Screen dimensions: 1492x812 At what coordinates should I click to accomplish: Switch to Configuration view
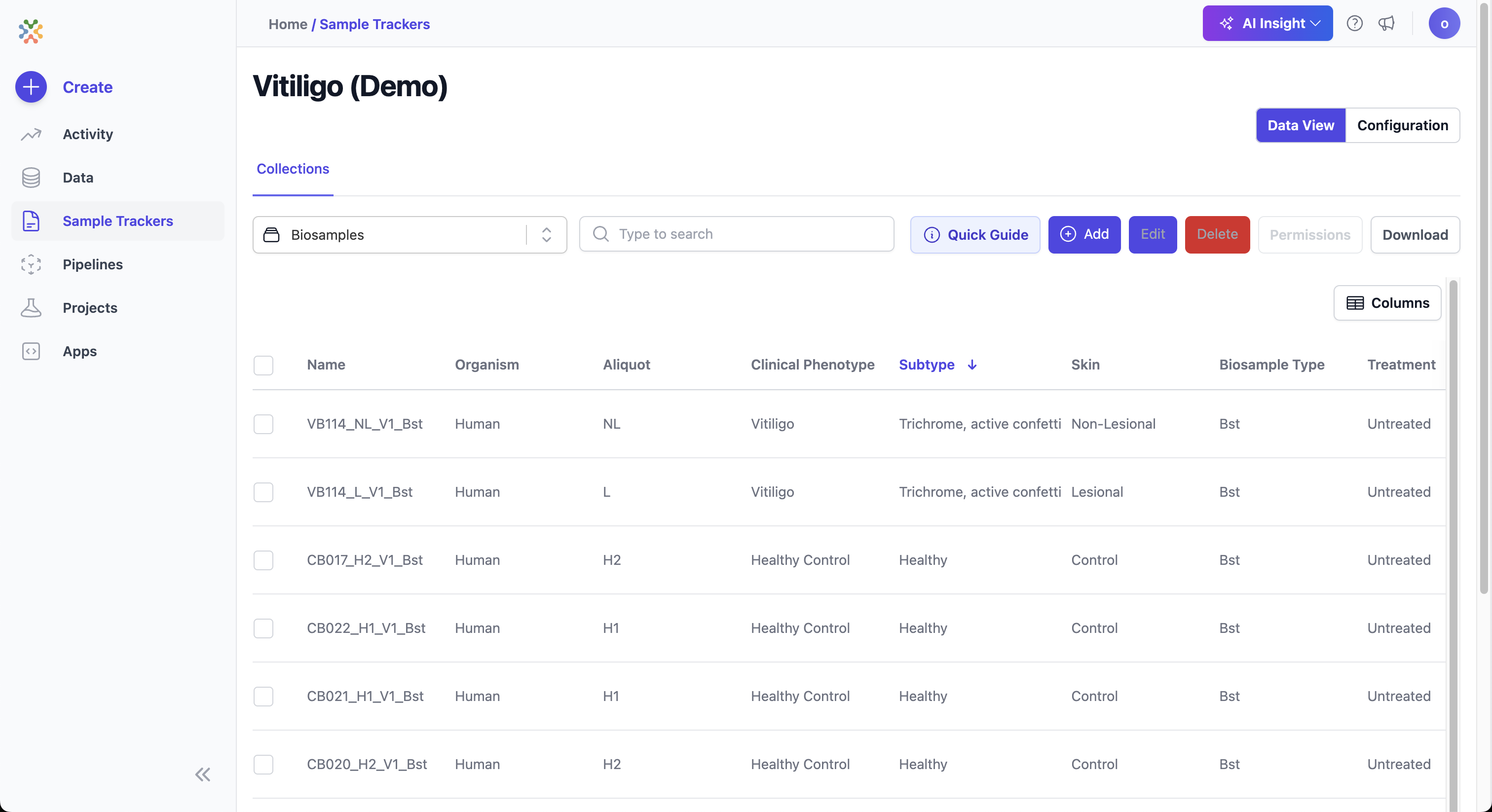(1402, 125)
